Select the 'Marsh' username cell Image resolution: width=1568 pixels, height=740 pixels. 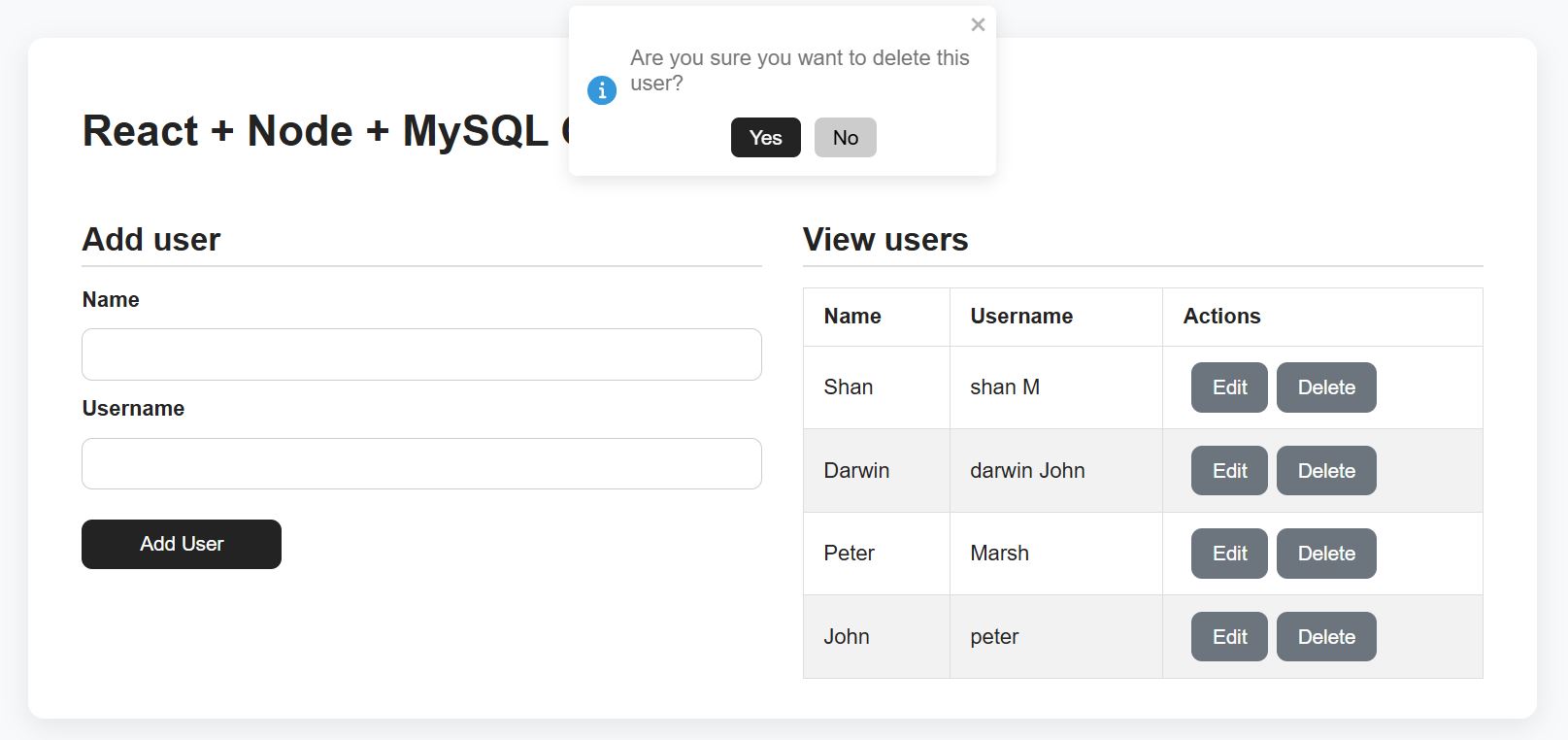tap(999, 554)
